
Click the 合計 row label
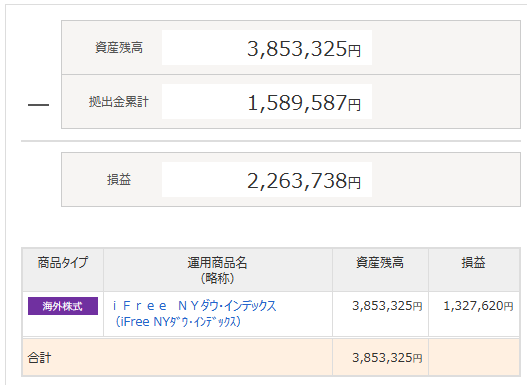[x=39, y=357]
